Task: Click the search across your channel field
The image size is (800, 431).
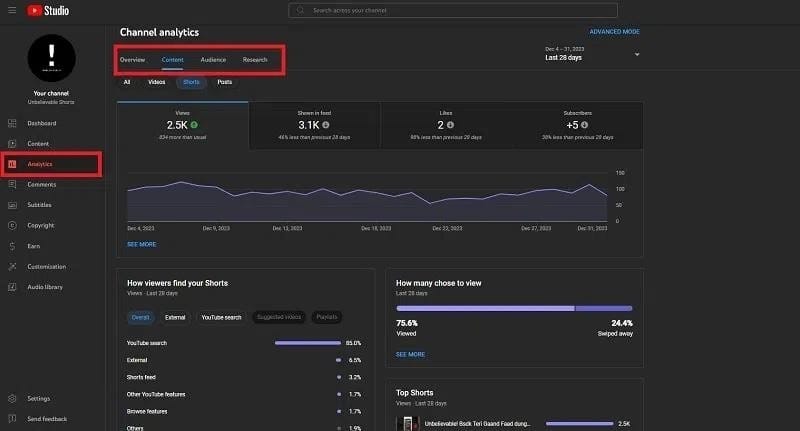Action: click(x=453, y=10)
